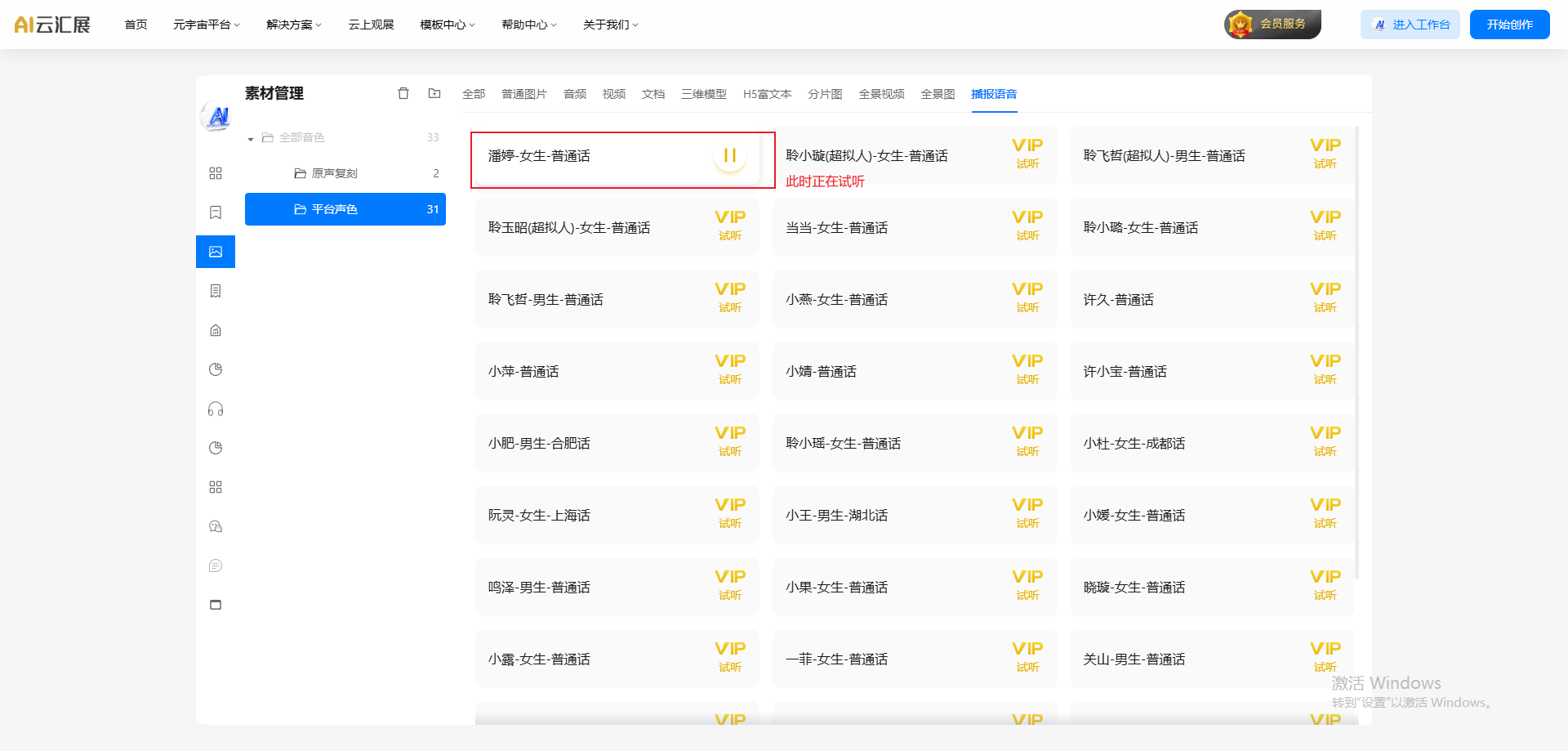Click the trash delete icon beside 素材管理
This screenshot has height=751, width=1568.
[x=403, y=93]
